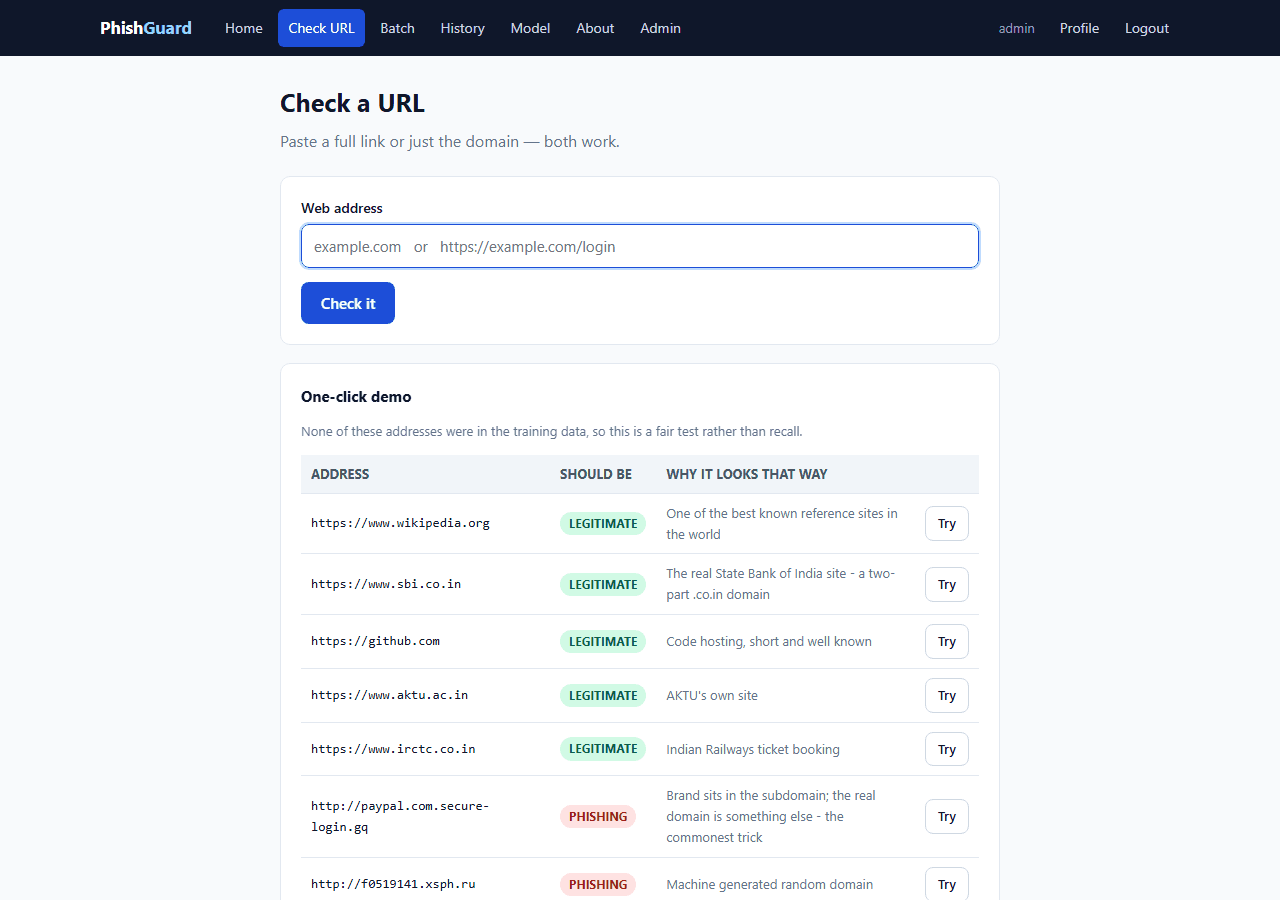Click the 'Indian Railways ticket booking' description
Viewport: 1280px width, 900px height.
(x=753, y=749)
